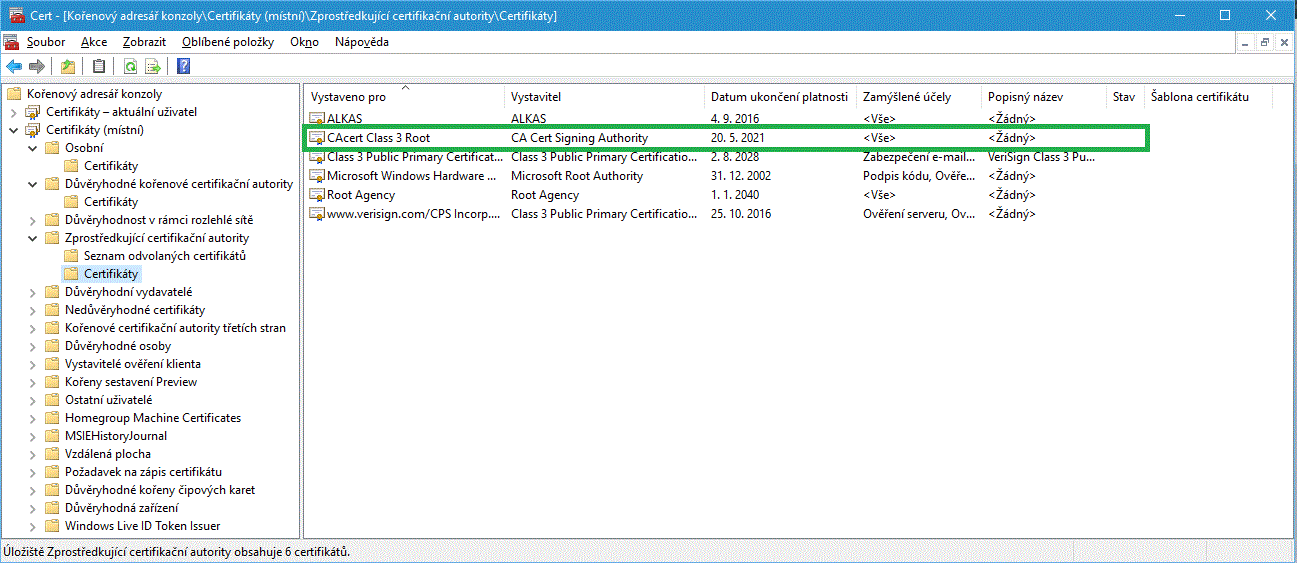
Task: Open the Zobrazit menu
Action: [144, 42]
